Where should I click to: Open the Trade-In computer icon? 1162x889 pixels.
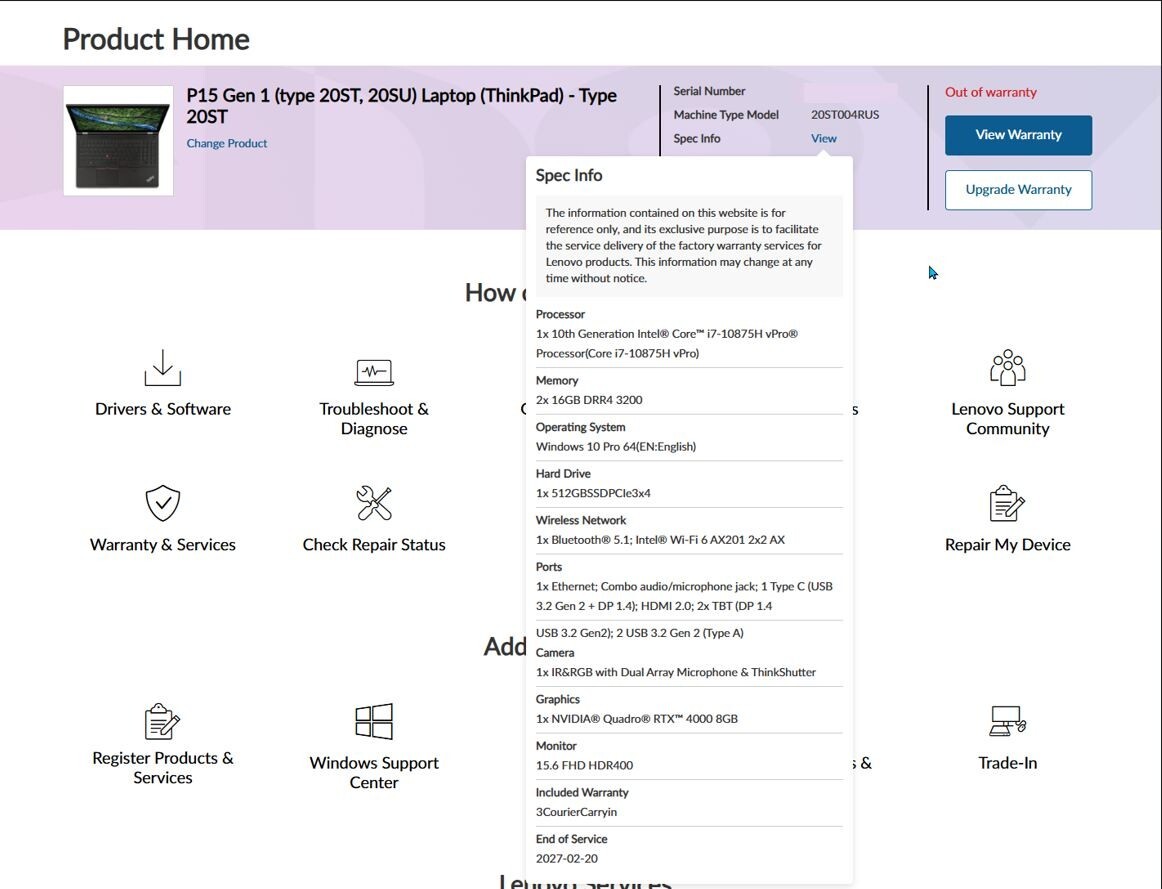tap(1008, 721)
